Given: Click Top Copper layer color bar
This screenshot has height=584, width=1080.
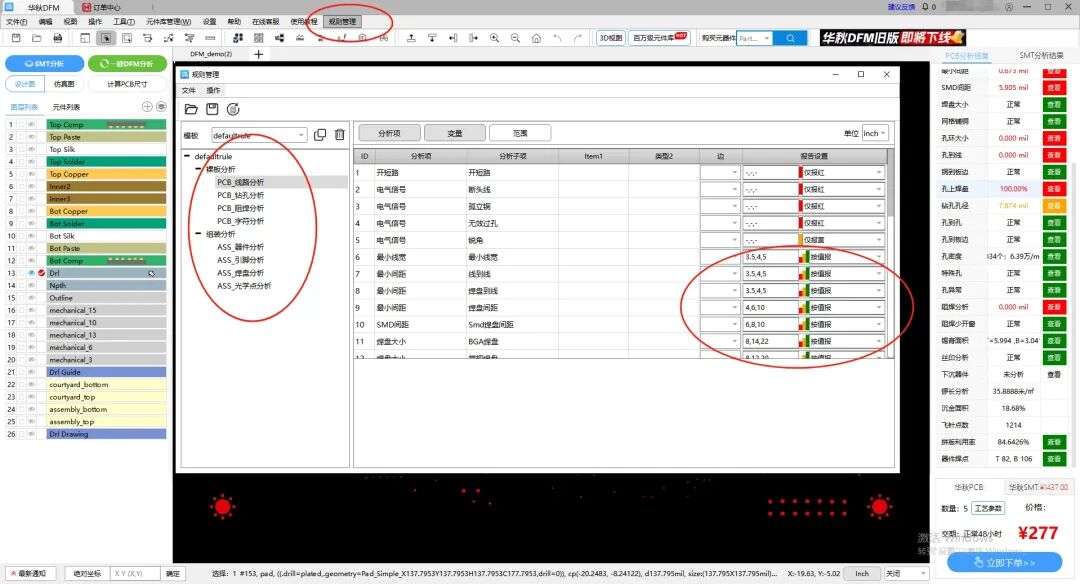Looking at the screenshot, I should tap(106, 174).
